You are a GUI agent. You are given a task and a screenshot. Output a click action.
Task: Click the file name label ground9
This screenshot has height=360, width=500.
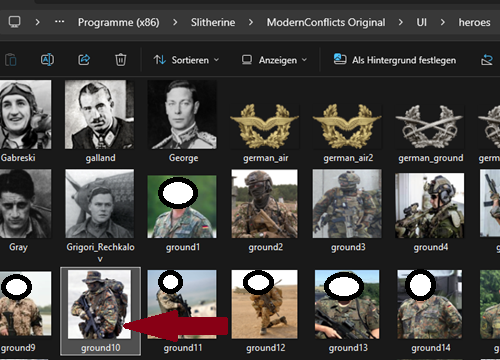18,348
